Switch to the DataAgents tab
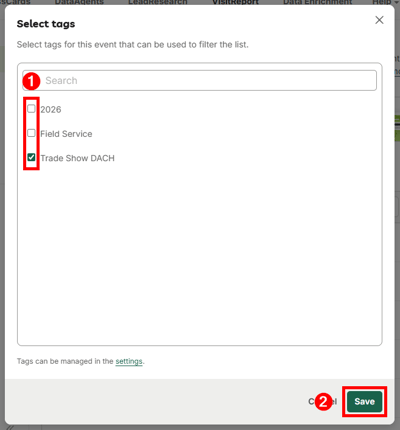 pyautogui.click(x=79, y=2)
